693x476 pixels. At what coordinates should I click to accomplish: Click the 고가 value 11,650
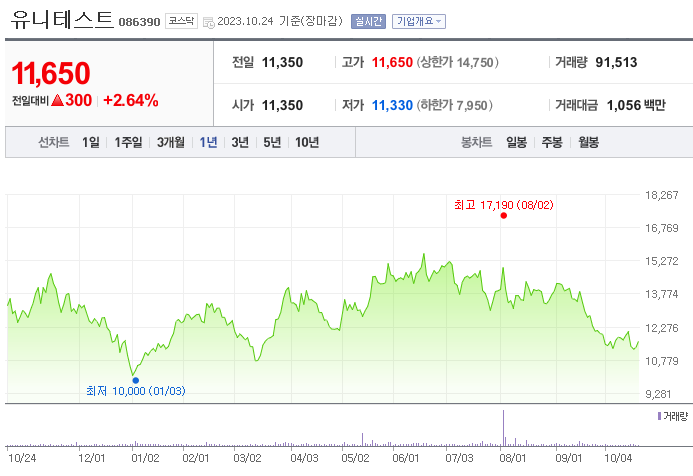[392, 62]
